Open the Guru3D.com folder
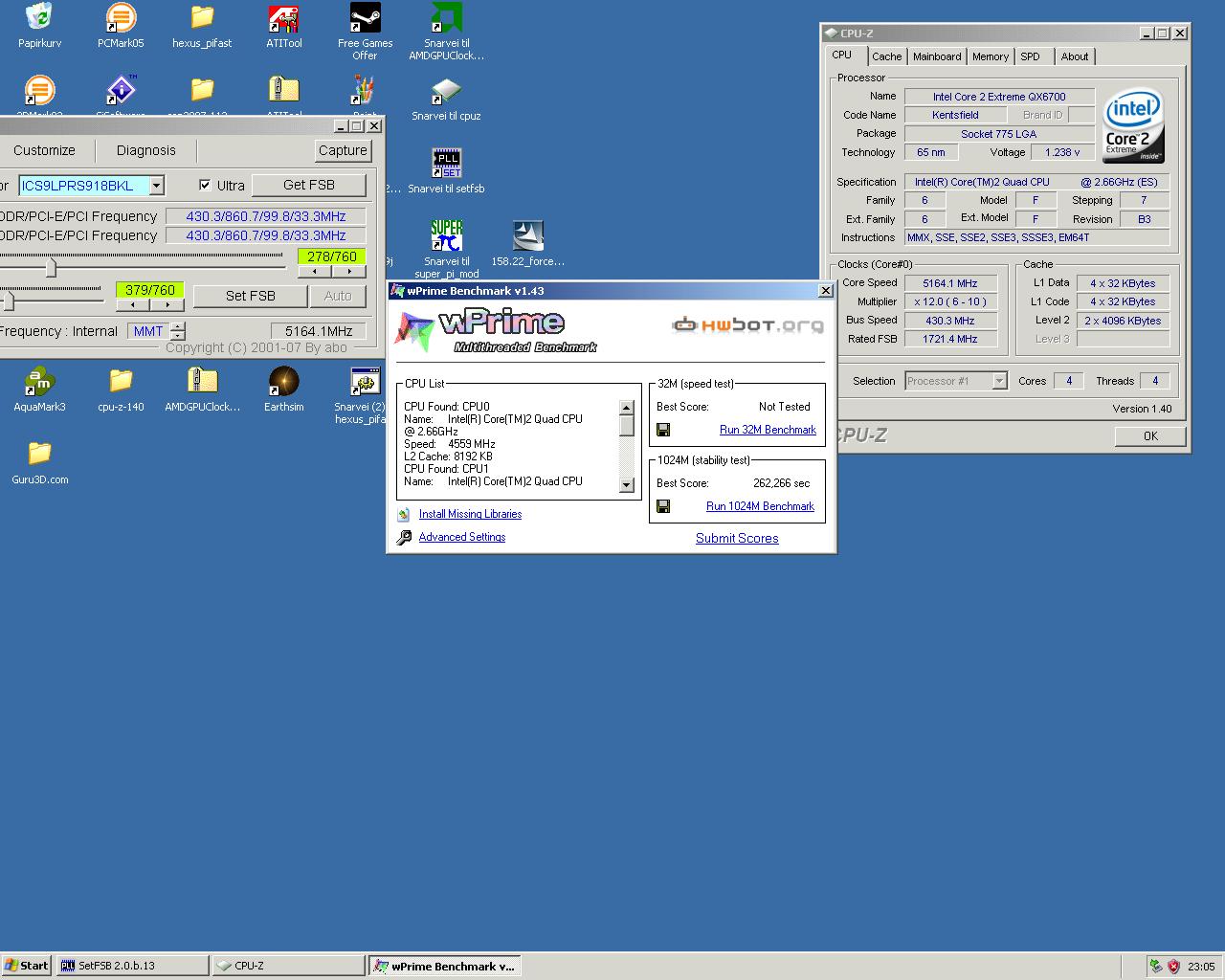The image size is (1225, 980). coord(39,455)
